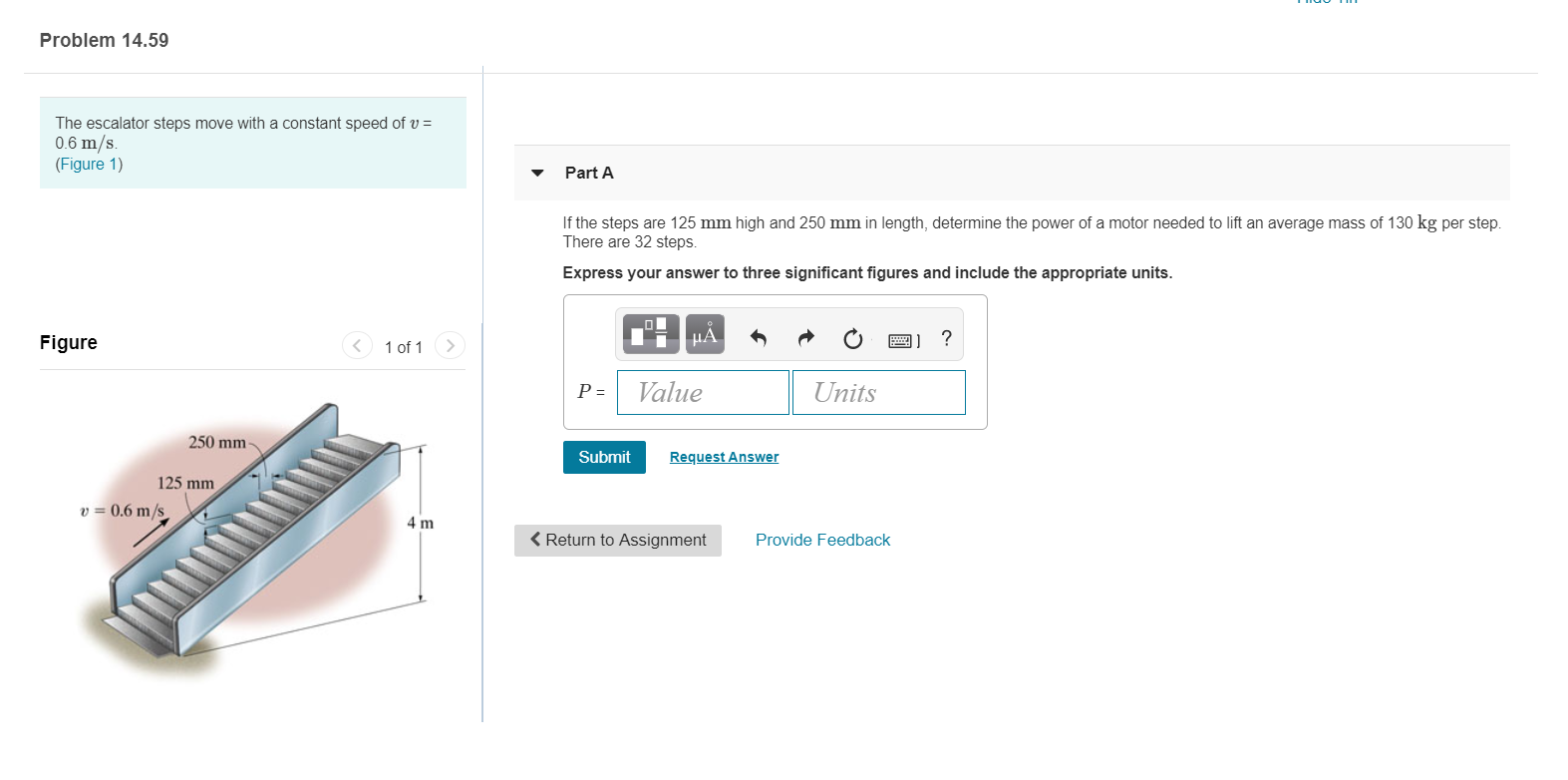Click the next figure navigation arrow

pyautogui.click(x=450, y=345)
